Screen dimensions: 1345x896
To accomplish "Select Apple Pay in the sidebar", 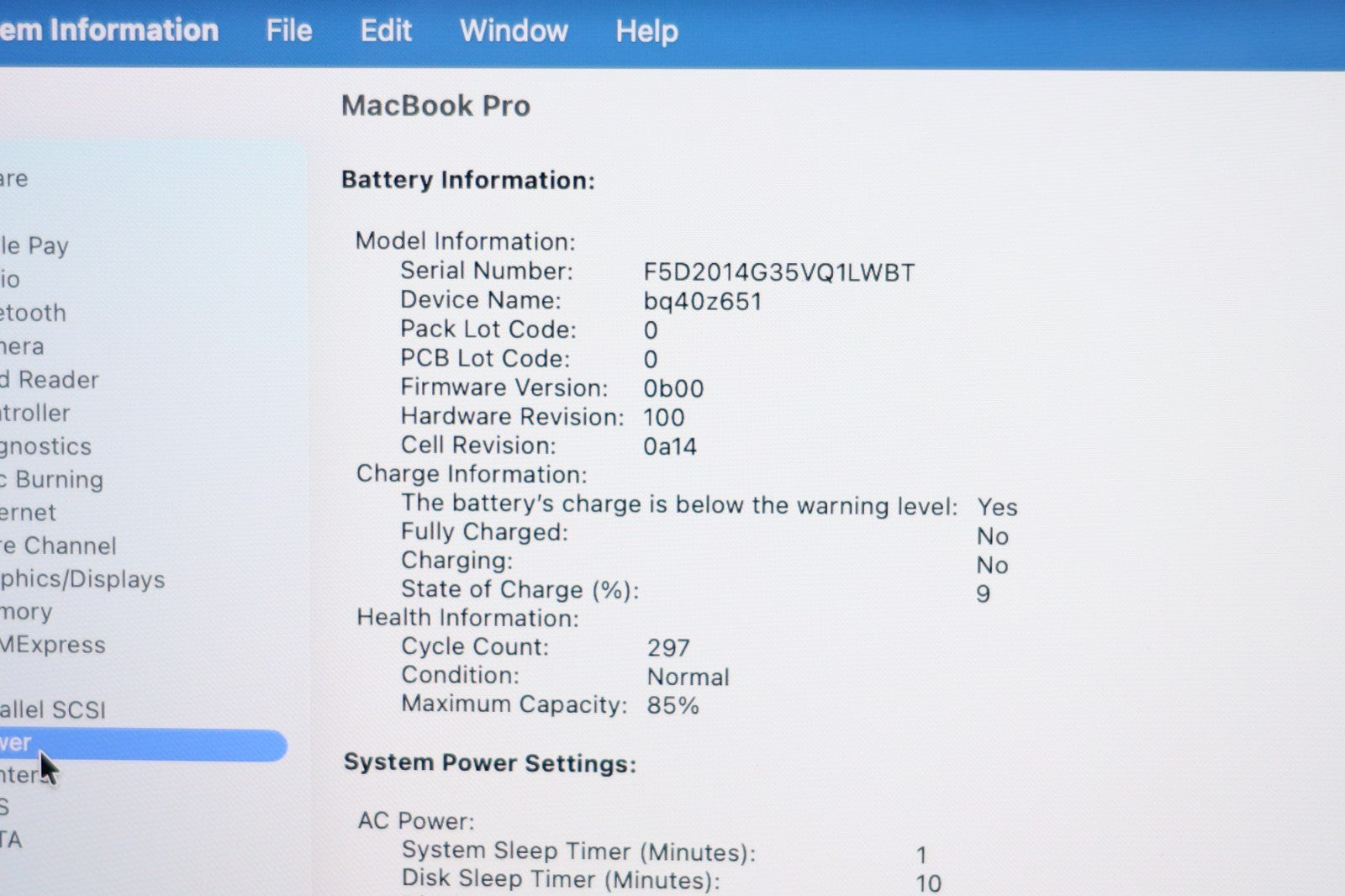I will (x=34, y=245).
